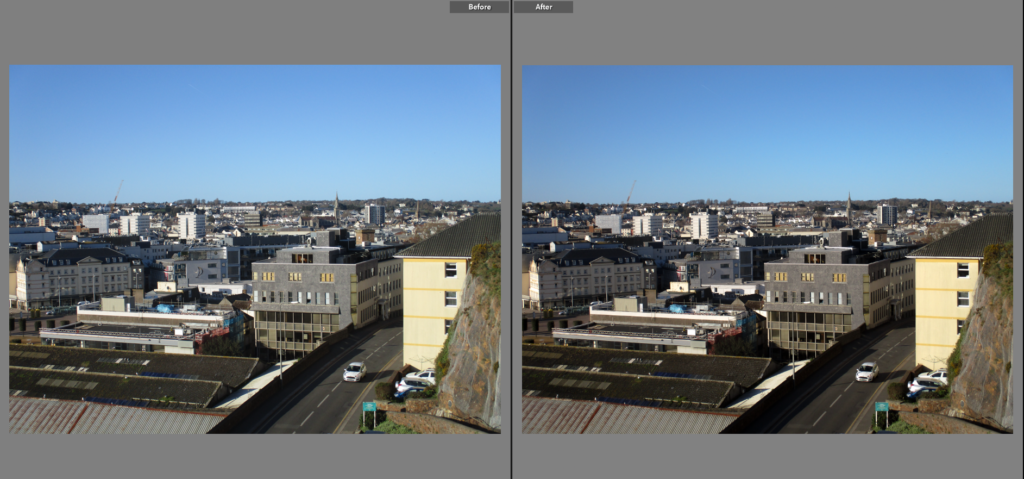The image size is (1024, 479).
Task: Select the Before view label
Action: 479,7
